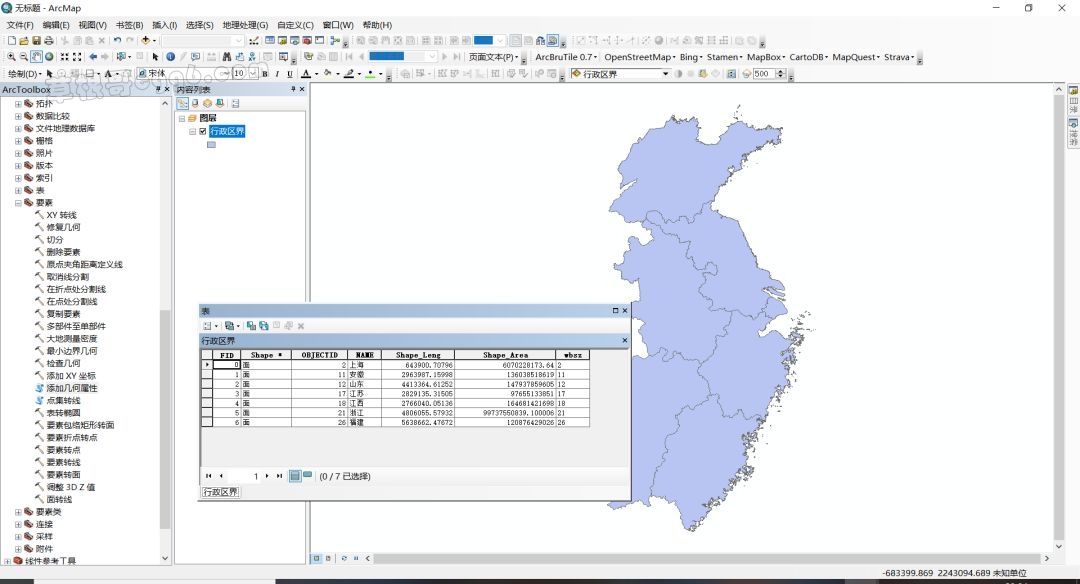
Task: Click the NAME column header
Action: 365,355
